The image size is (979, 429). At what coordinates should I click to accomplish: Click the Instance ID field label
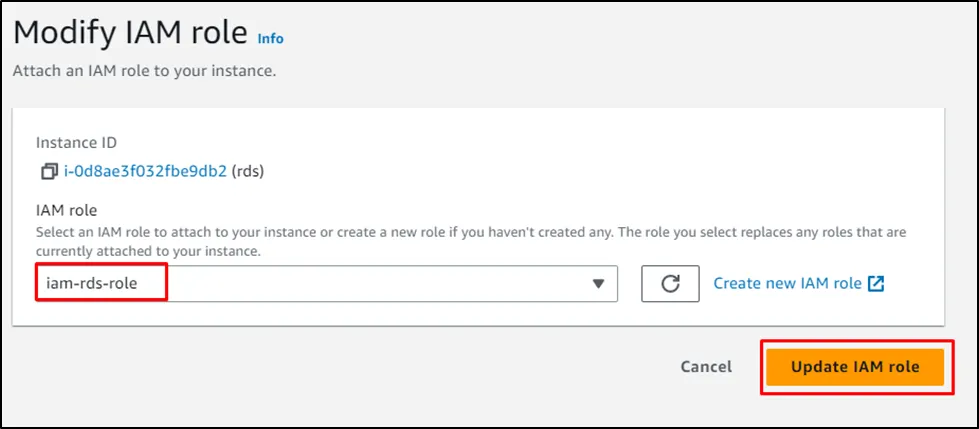(x=76, y=143)
